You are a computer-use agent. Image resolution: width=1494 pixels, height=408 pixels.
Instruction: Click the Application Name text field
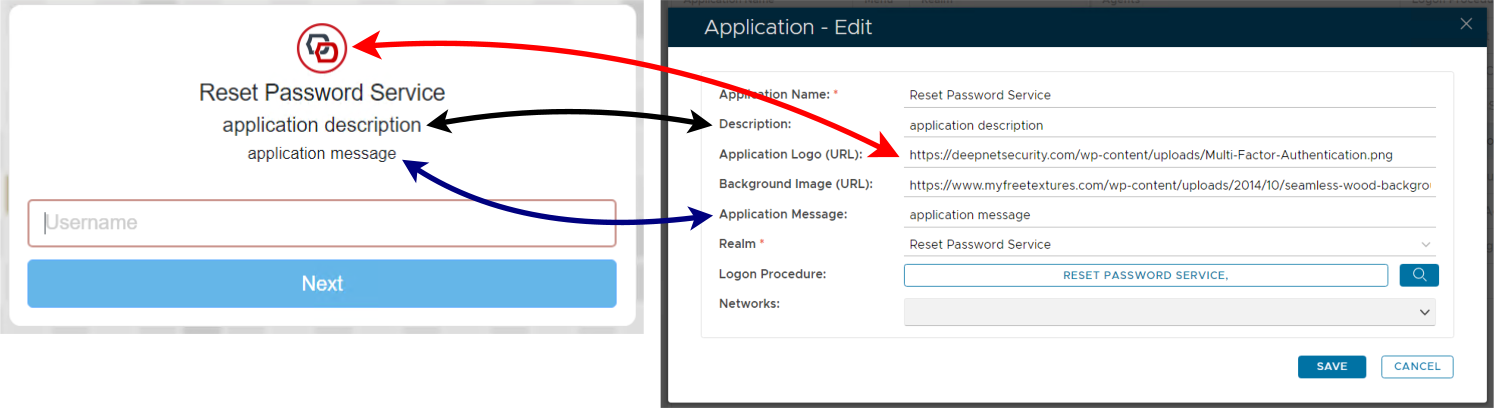[x=1169, y=95]
